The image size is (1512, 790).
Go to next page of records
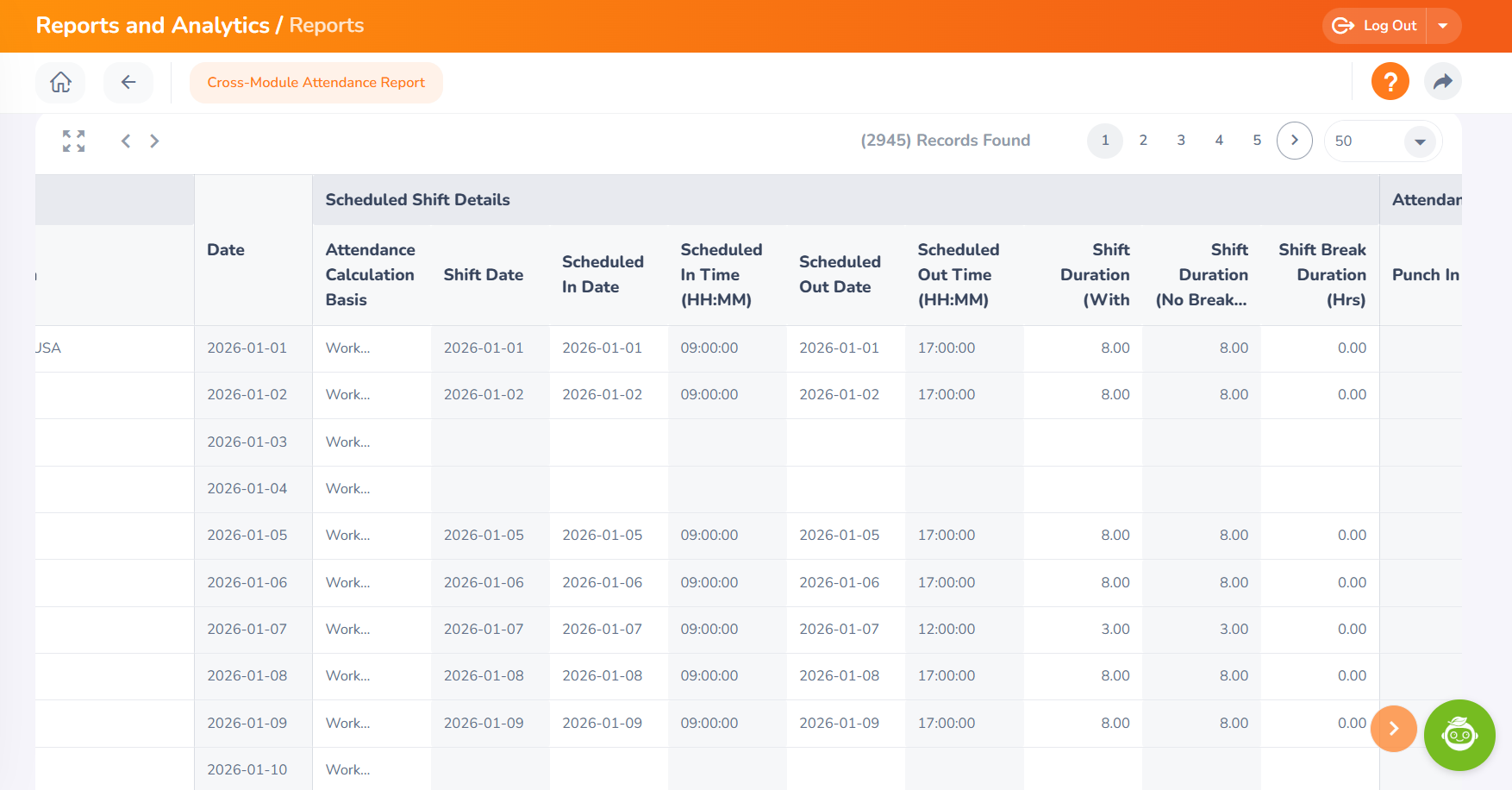pyautogui.click(x=1294, y=141)
